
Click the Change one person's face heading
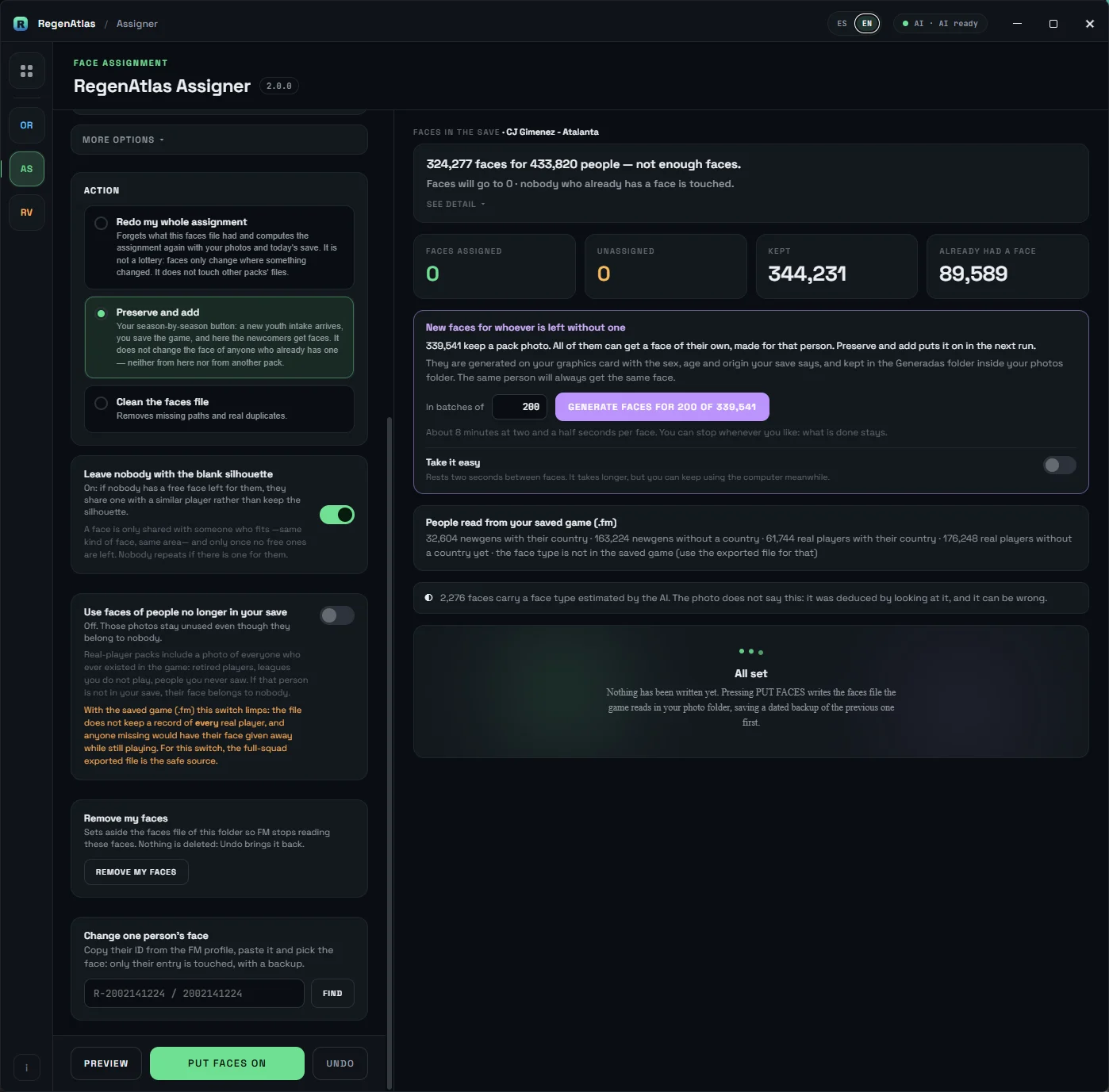(x=146, y=936)
